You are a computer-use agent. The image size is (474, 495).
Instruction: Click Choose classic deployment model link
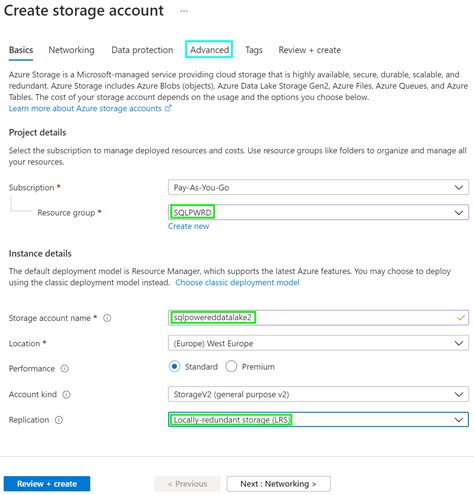(237, 282)
